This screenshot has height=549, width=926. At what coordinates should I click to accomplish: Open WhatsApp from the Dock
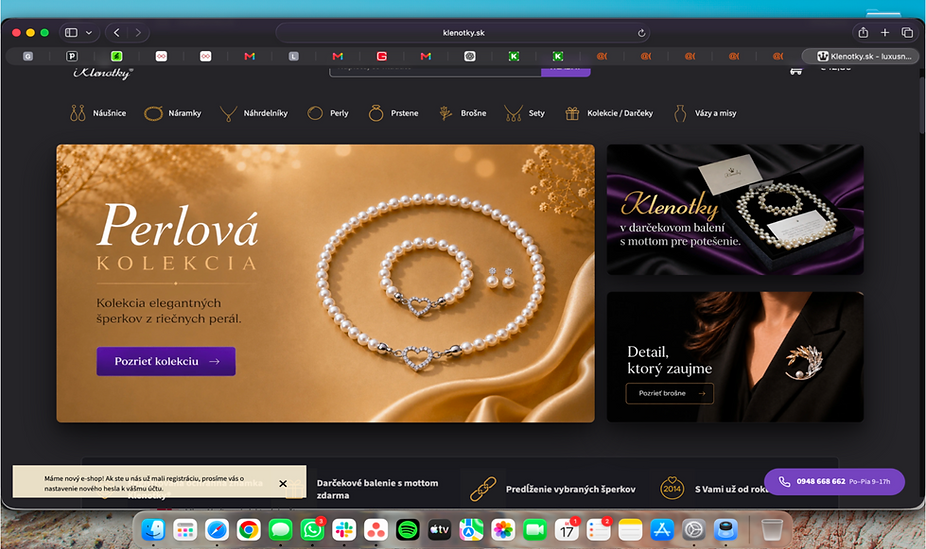coord(312,530)
